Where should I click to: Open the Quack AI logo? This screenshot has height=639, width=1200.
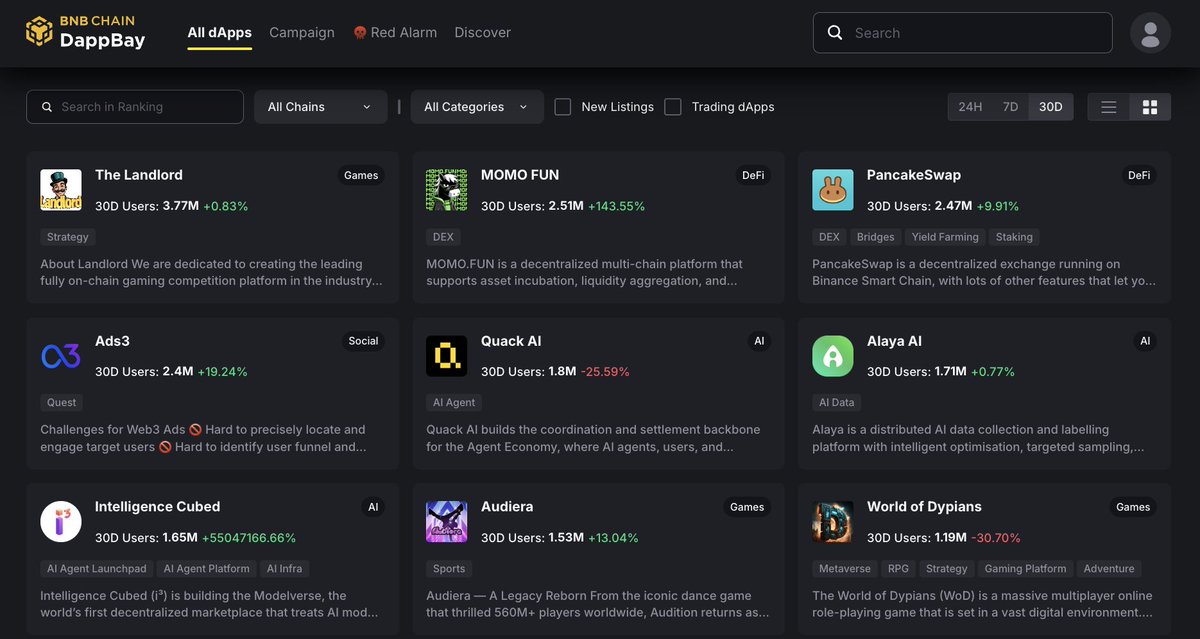[x=447, y=355]
